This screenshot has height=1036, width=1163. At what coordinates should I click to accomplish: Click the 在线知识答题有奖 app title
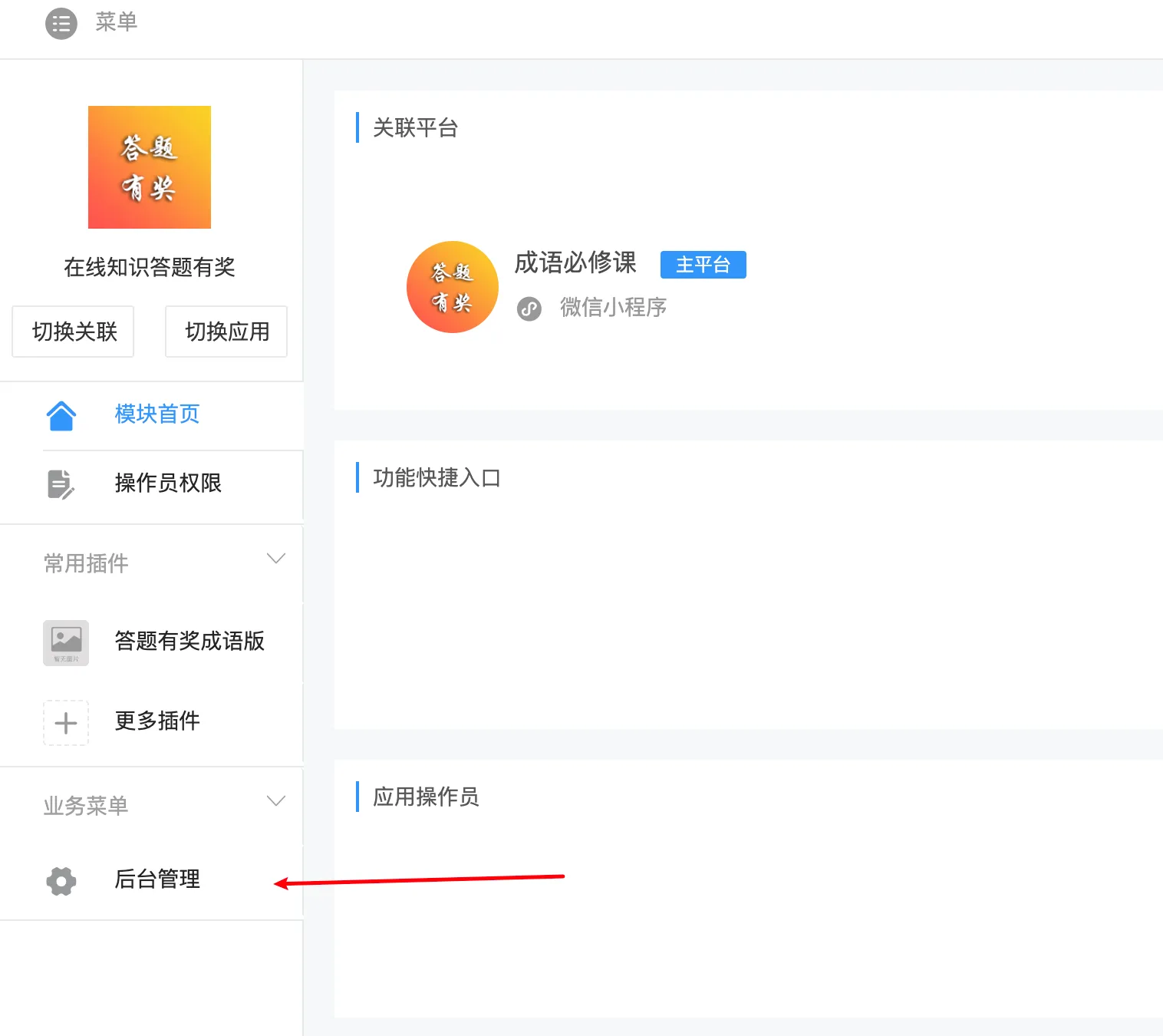[150, 267]
